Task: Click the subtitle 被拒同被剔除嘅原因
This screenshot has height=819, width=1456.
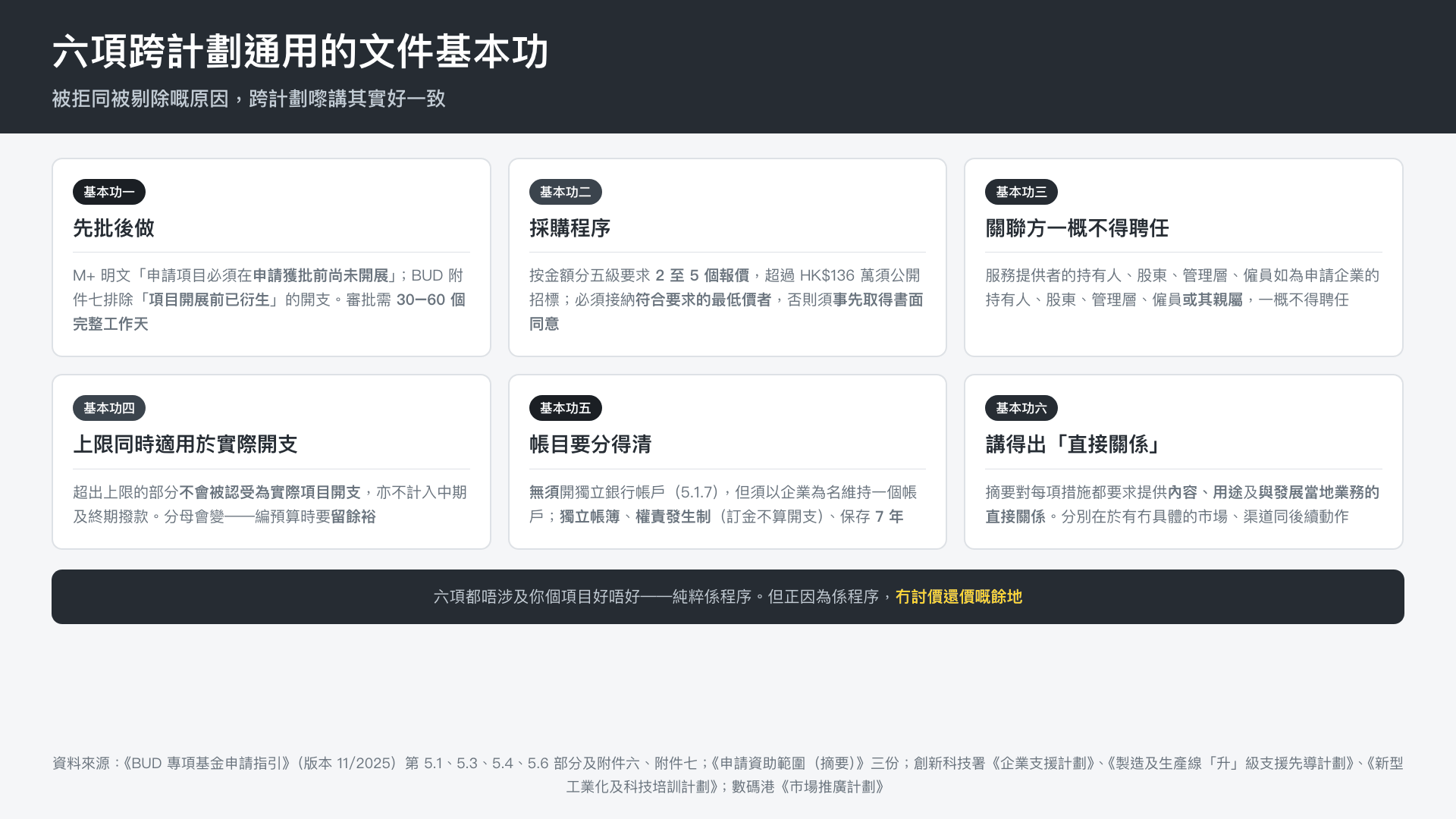Action: click(140, 99)
